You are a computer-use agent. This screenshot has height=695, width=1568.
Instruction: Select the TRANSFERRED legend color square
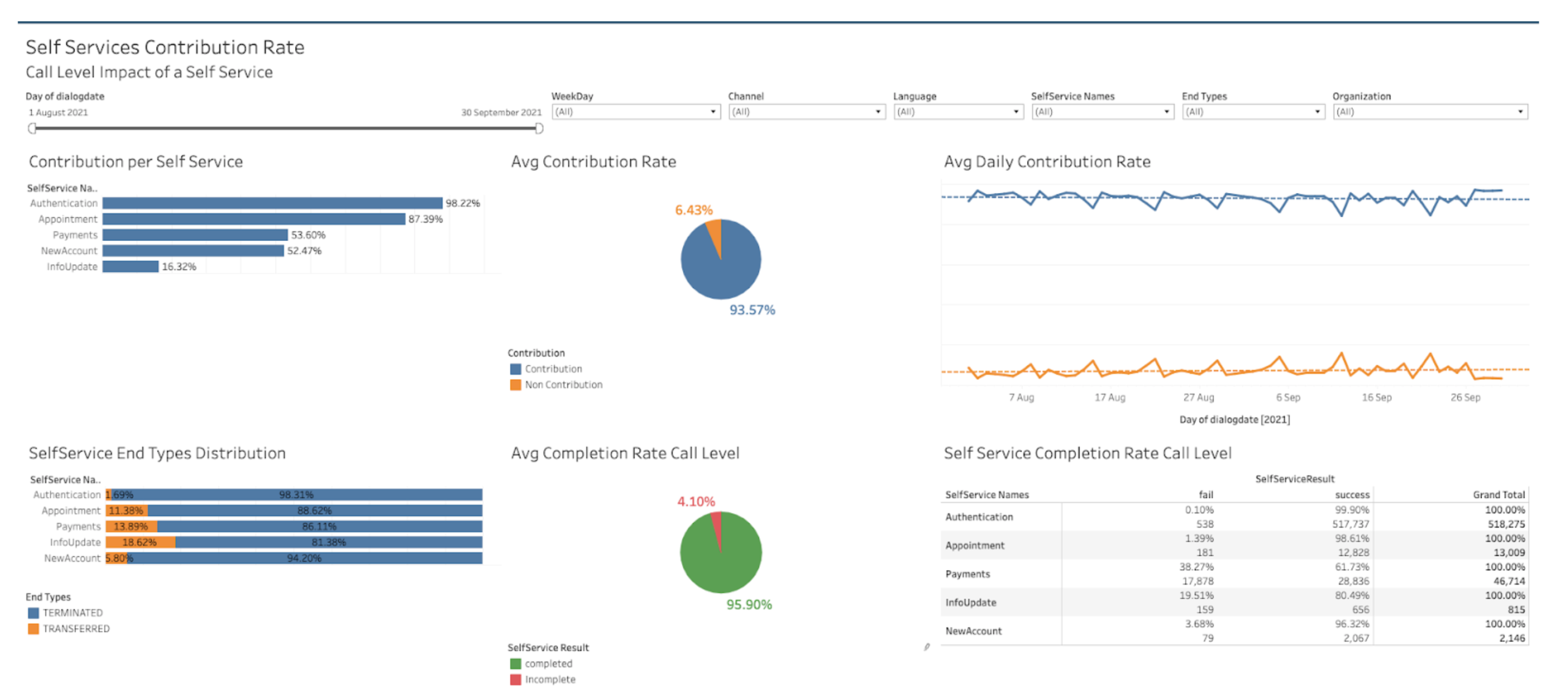click(x=33, y=629)
